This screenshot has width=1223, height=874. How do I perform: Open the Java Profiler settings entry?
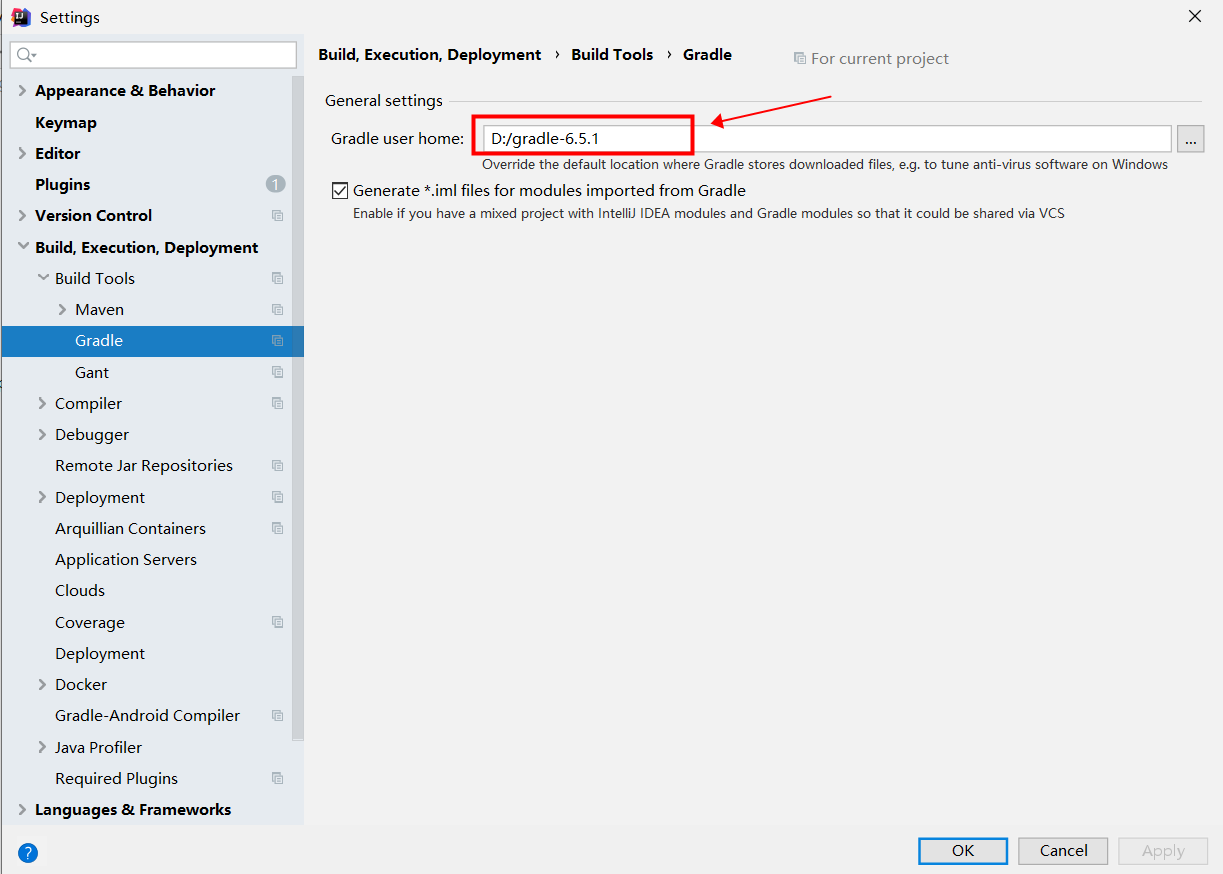[x=99, y=748]
